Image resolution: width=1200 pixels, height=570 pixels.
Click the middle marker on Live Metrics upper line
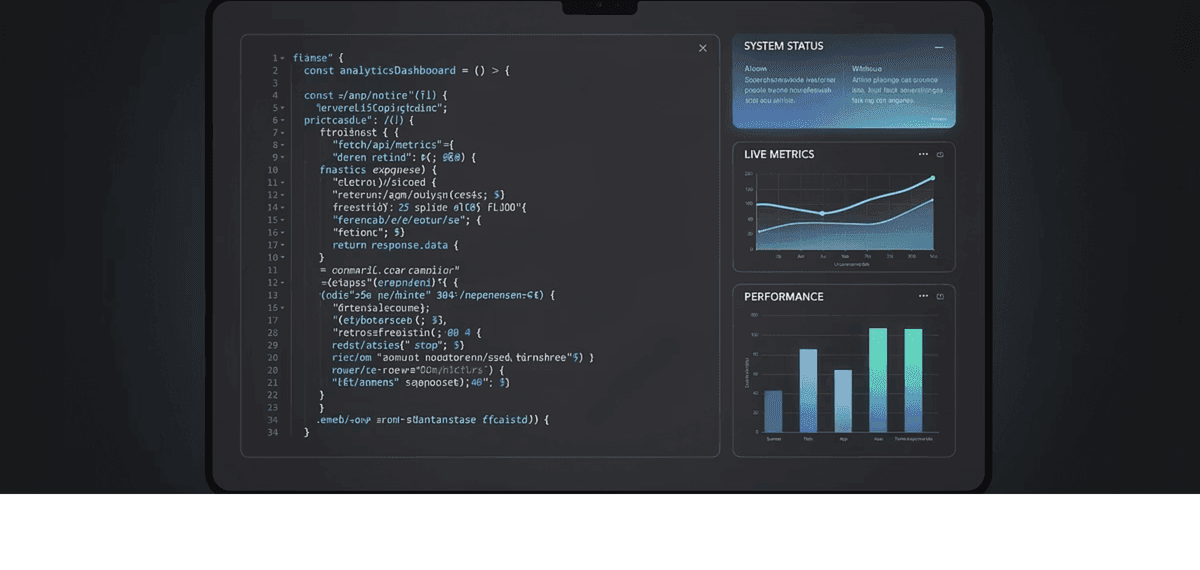tap(822, 213)
